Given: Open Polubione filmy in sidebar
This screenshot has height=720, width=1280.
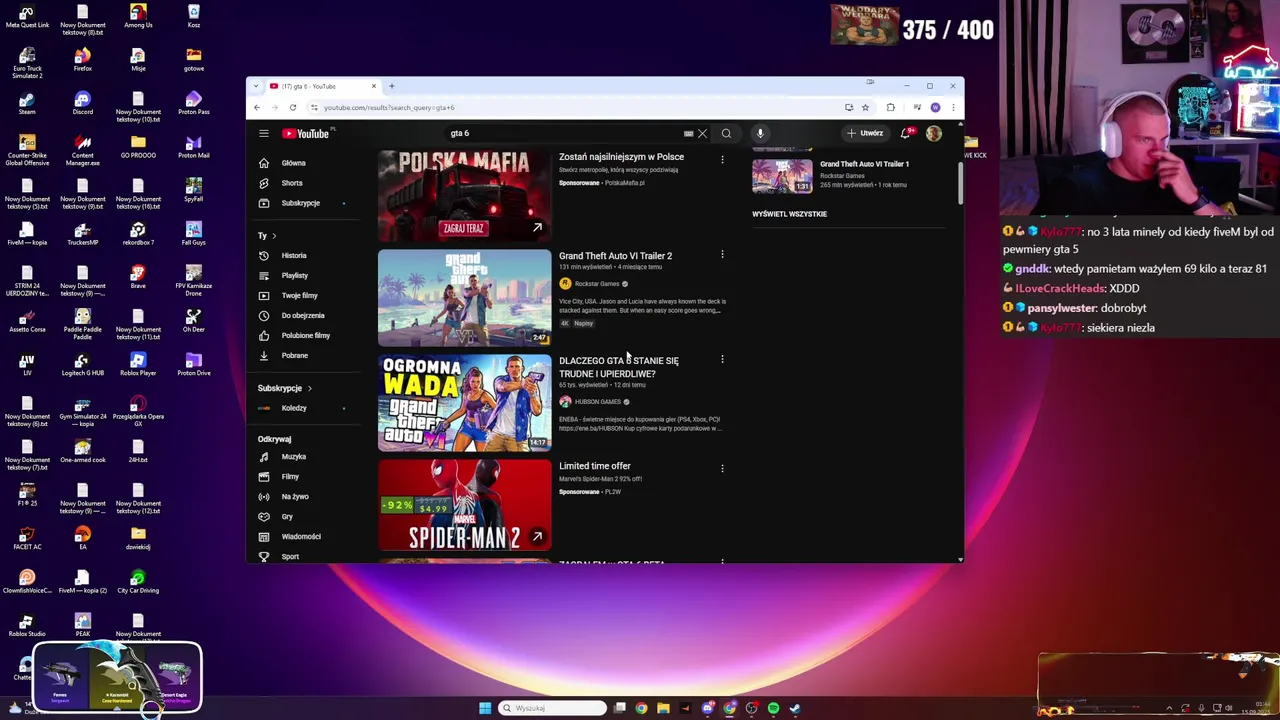Looking at the screenshot, I should [x=304, y=336].
